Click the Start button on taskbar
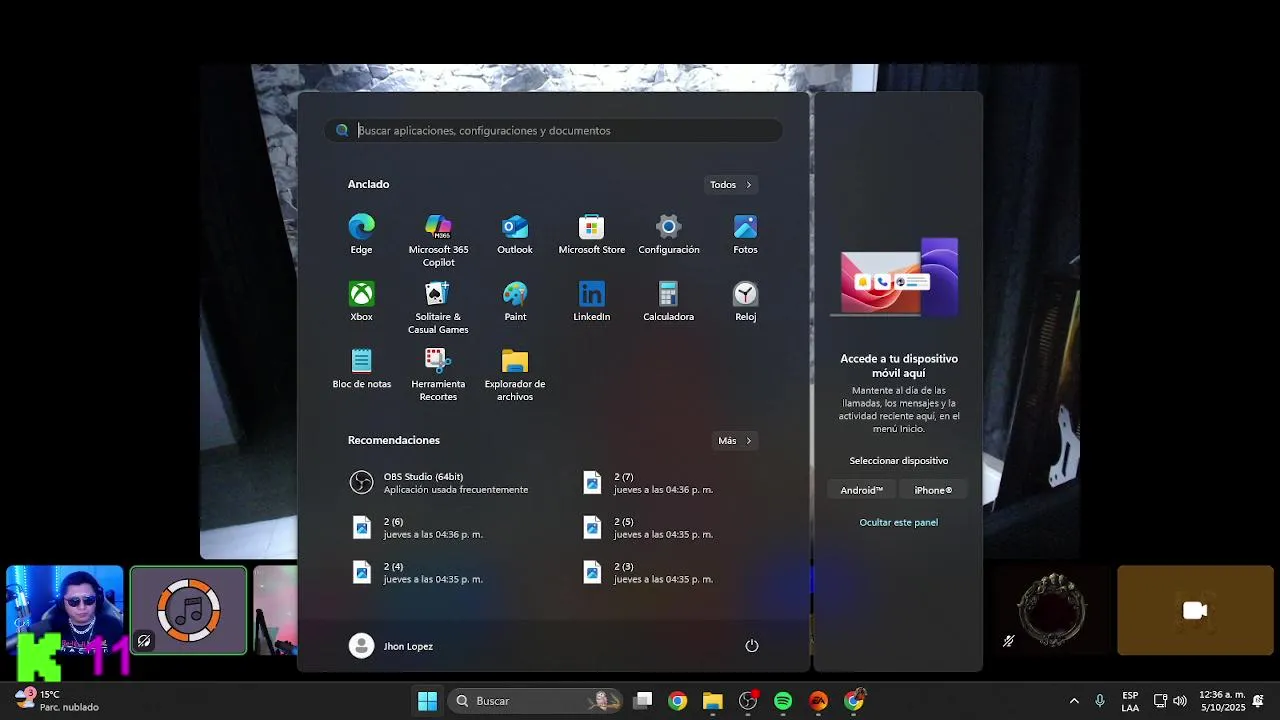 [x=427, y=701]
